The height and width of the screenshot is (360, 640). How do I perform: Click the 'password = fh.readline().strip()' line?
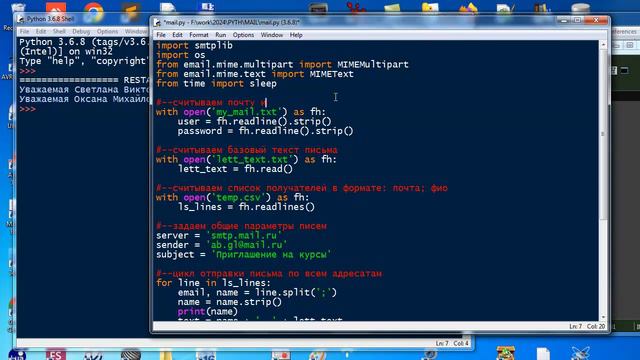[265, 131]
